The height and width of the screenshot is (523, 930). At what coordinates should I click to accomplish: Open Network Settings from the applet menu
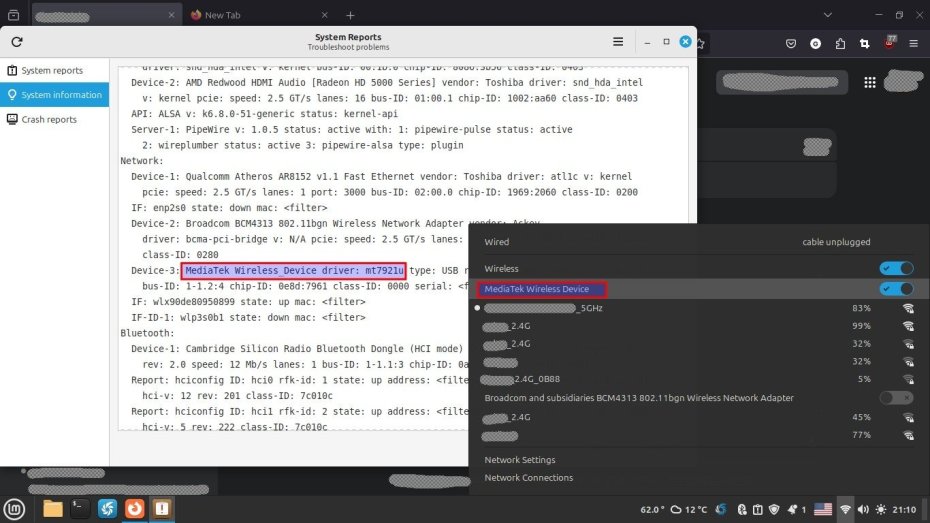coord(520,460)
